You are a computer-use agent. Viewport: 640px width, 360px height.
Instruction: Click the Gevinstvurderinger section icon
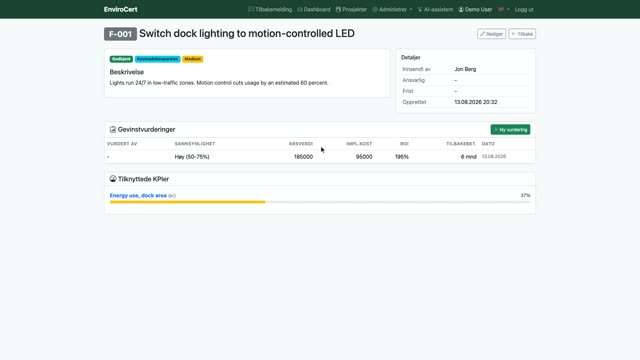pyautogui.click(x=113, y=129)
